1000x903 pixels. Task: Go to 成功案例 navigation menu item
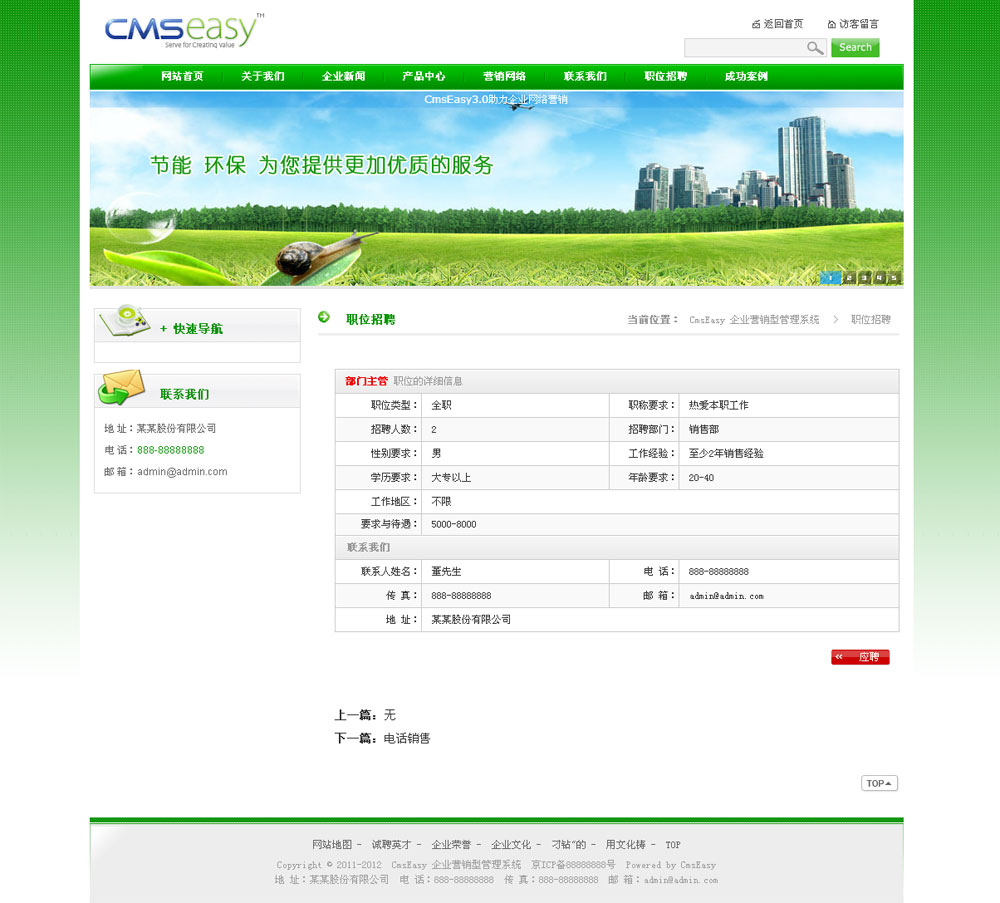[746, 77]
